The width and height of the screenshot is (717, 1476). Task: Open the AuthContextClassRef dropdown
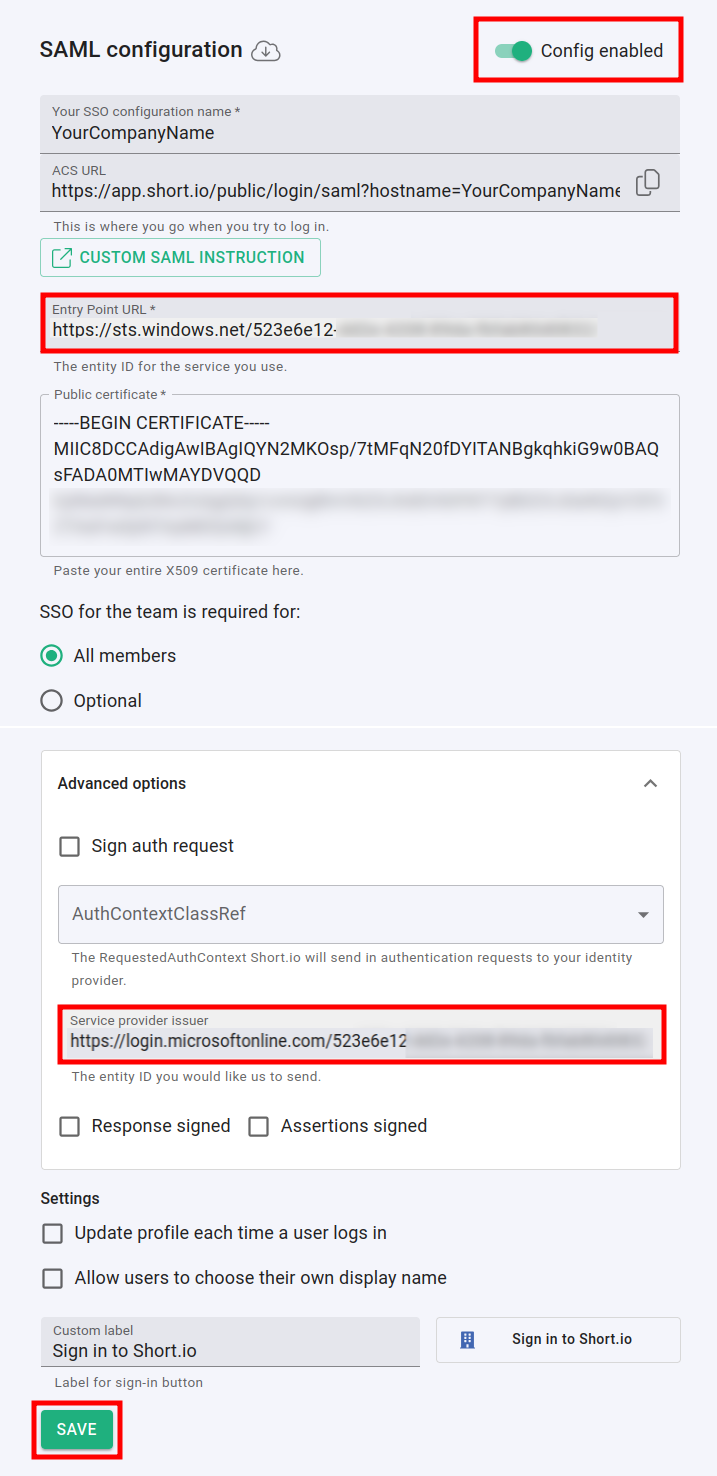point(360,914)
